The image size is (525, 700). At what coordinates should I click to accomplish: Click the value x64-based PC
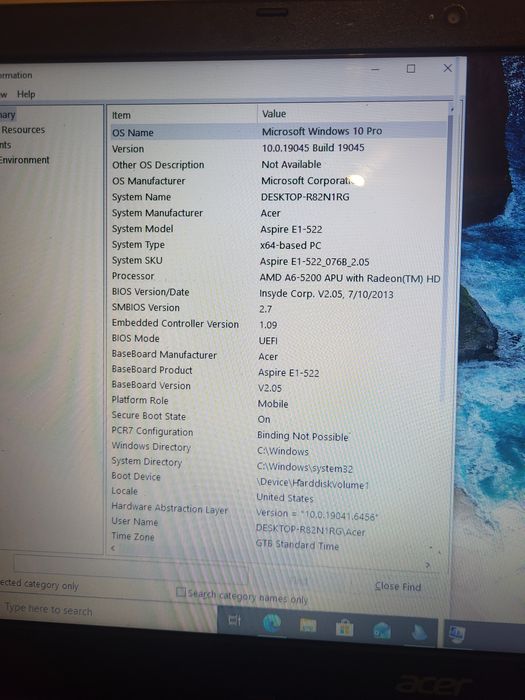coord(290,245)
